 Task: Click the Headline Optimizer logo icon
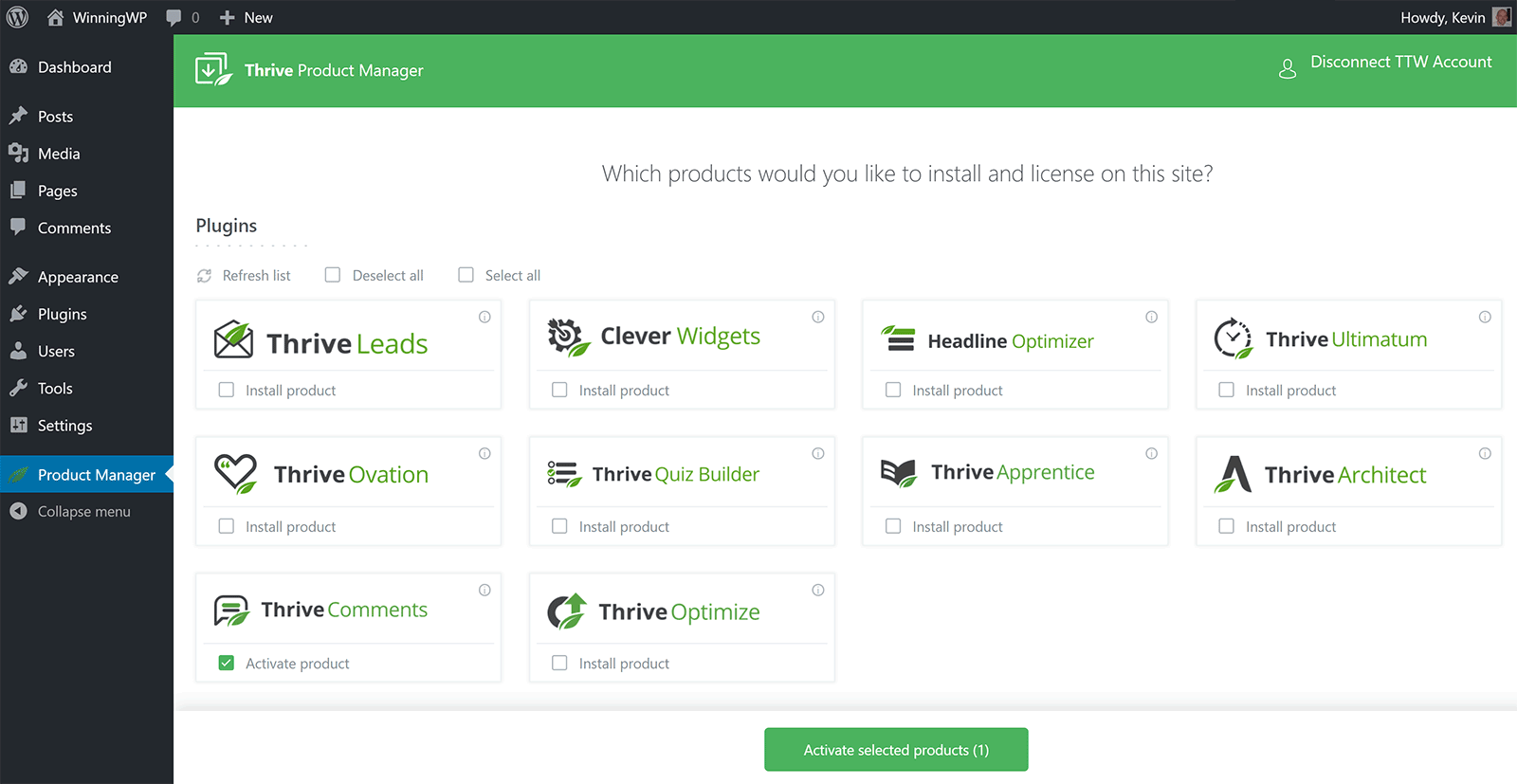[898, 337]
